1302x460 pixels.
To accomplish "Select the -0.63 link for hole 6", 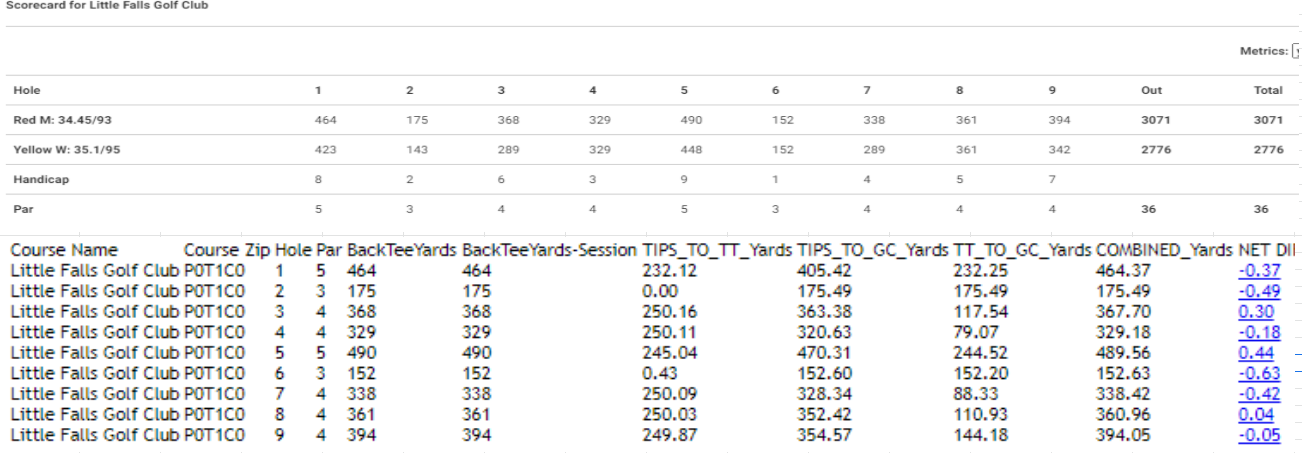I will pos(1261,374).
